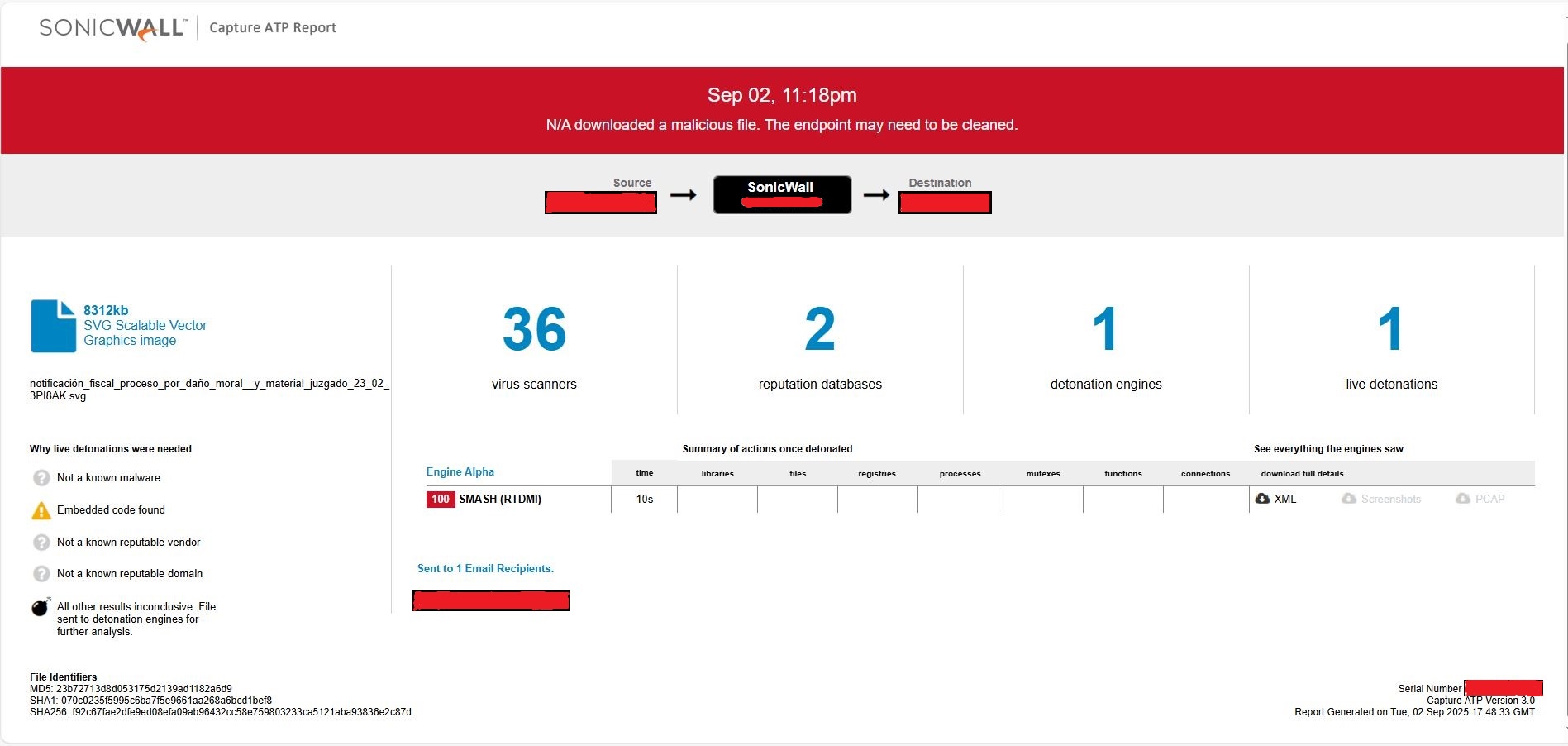Click the red 100 score badge

[441, 499]
